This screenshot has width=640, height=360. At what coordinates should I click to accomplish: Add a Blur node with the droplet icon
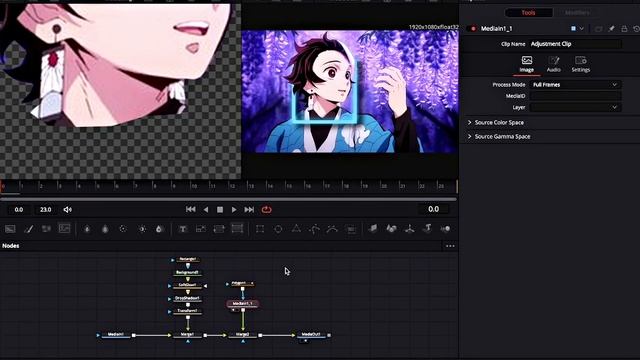click(x=159, y=229)
